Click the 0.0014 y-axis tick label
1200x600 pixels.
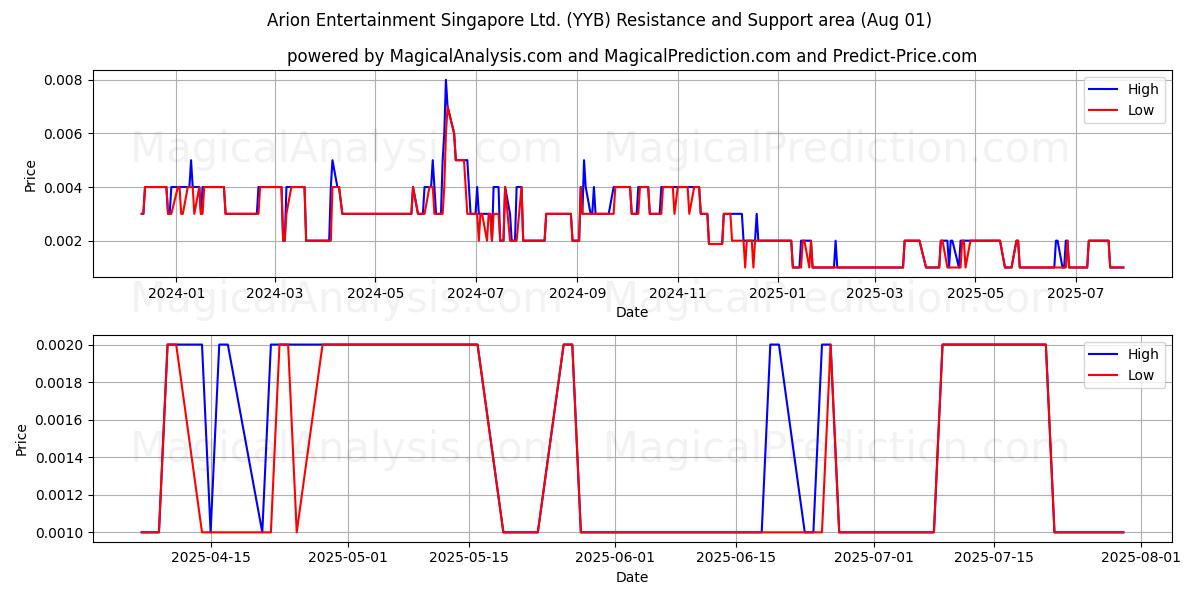(61, 458)
